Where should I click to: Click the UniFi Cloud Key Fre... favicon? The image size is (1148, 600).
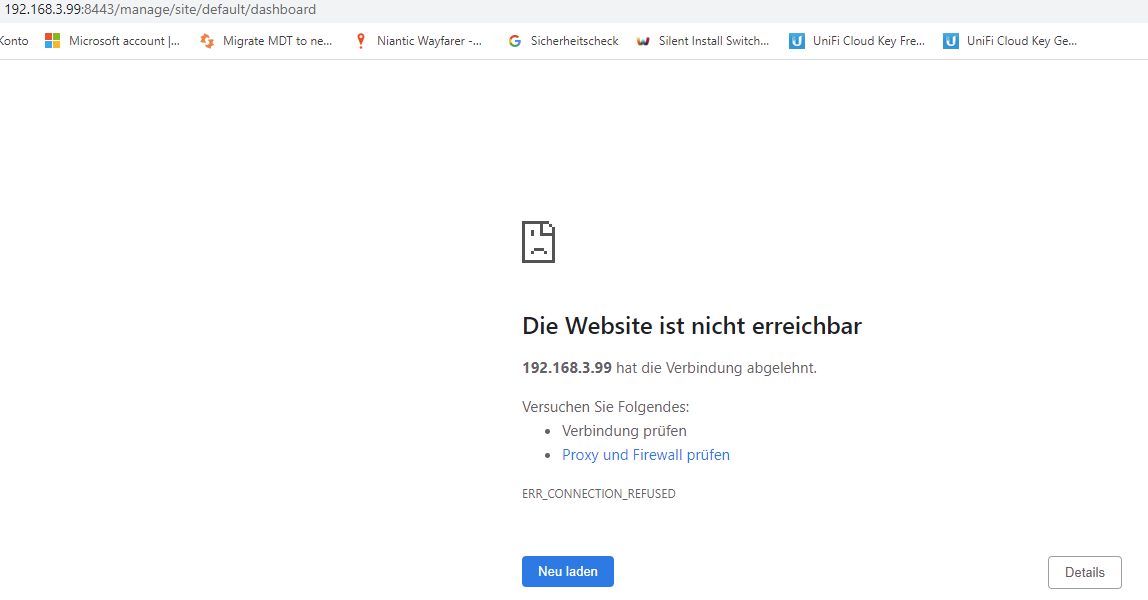pos(797,41)
